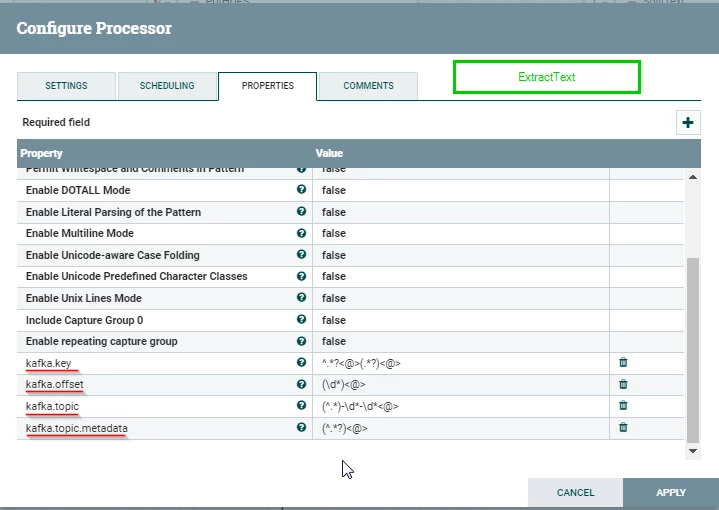Image resolution: width=719 pixels, height=510 pixels.
Task: Open help icon for Enable Literal Parsing
Action: tap(301, 211)
